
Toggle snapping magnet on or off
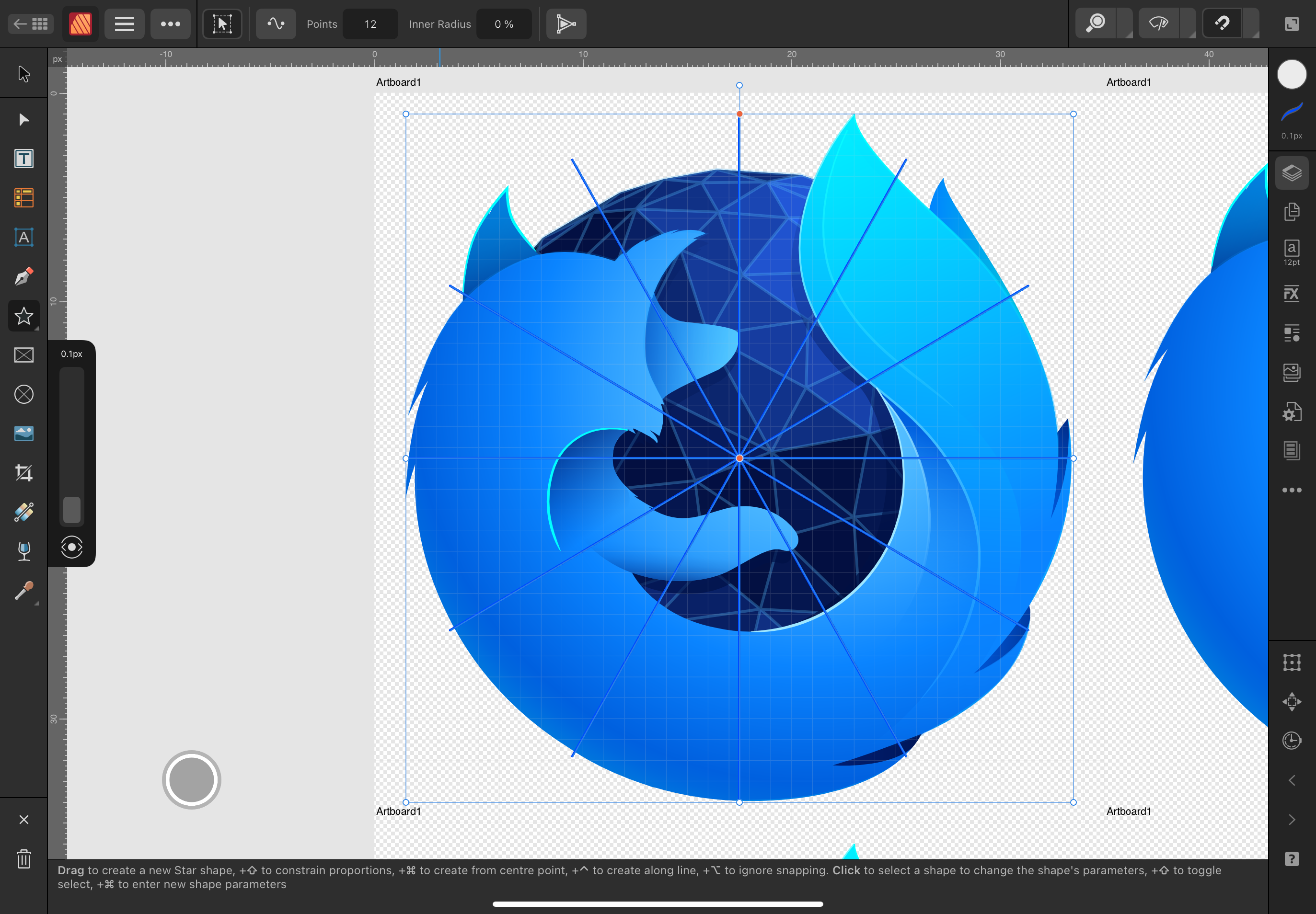pos(1222,24)
